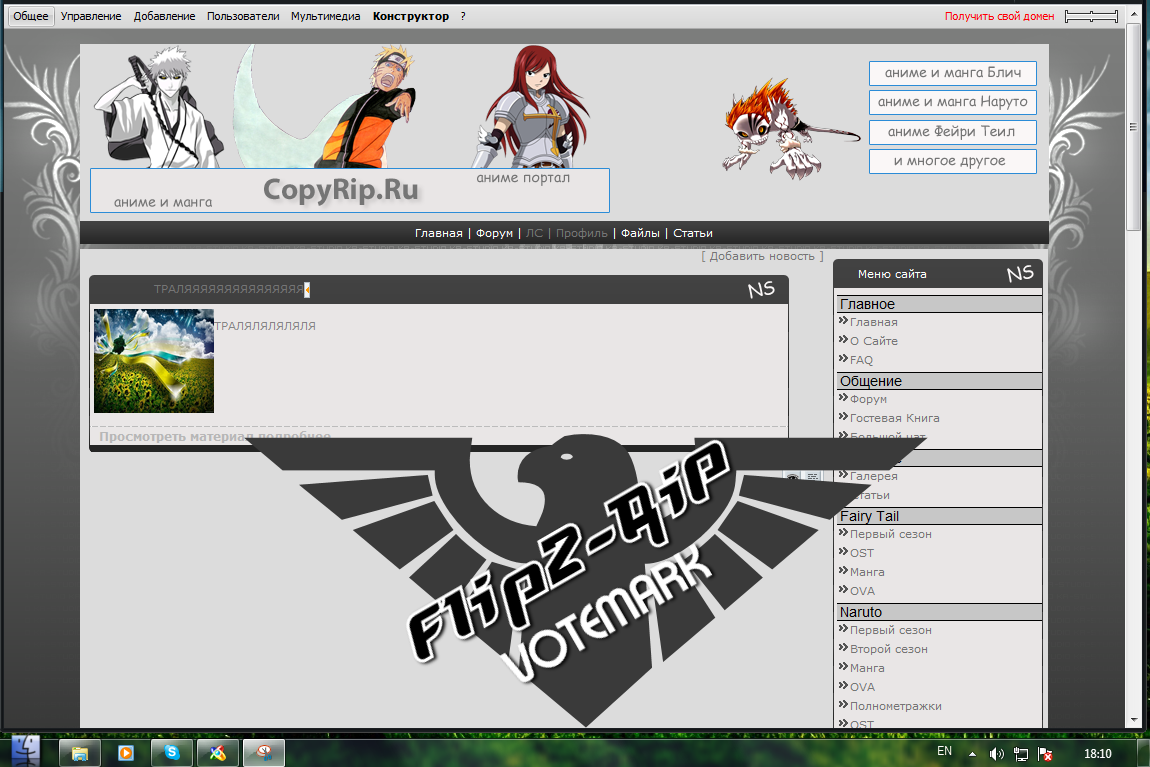Click the Naruto section heading
Screen dimensions: 1150x767
940,612
